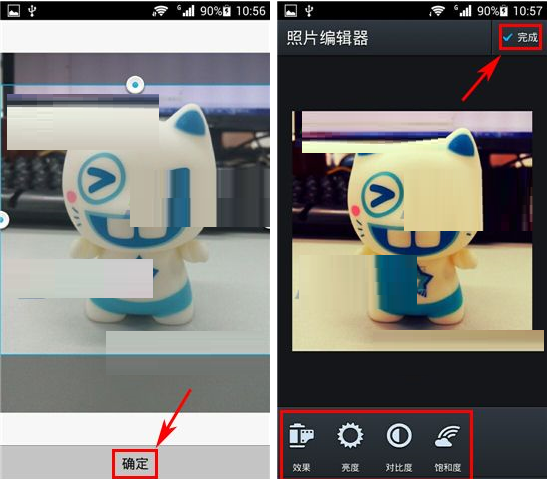This screenshot has width=548, height=479.
Task: Tap the 饱和度 saturation rainbow icon
Action: pos(448,436)
